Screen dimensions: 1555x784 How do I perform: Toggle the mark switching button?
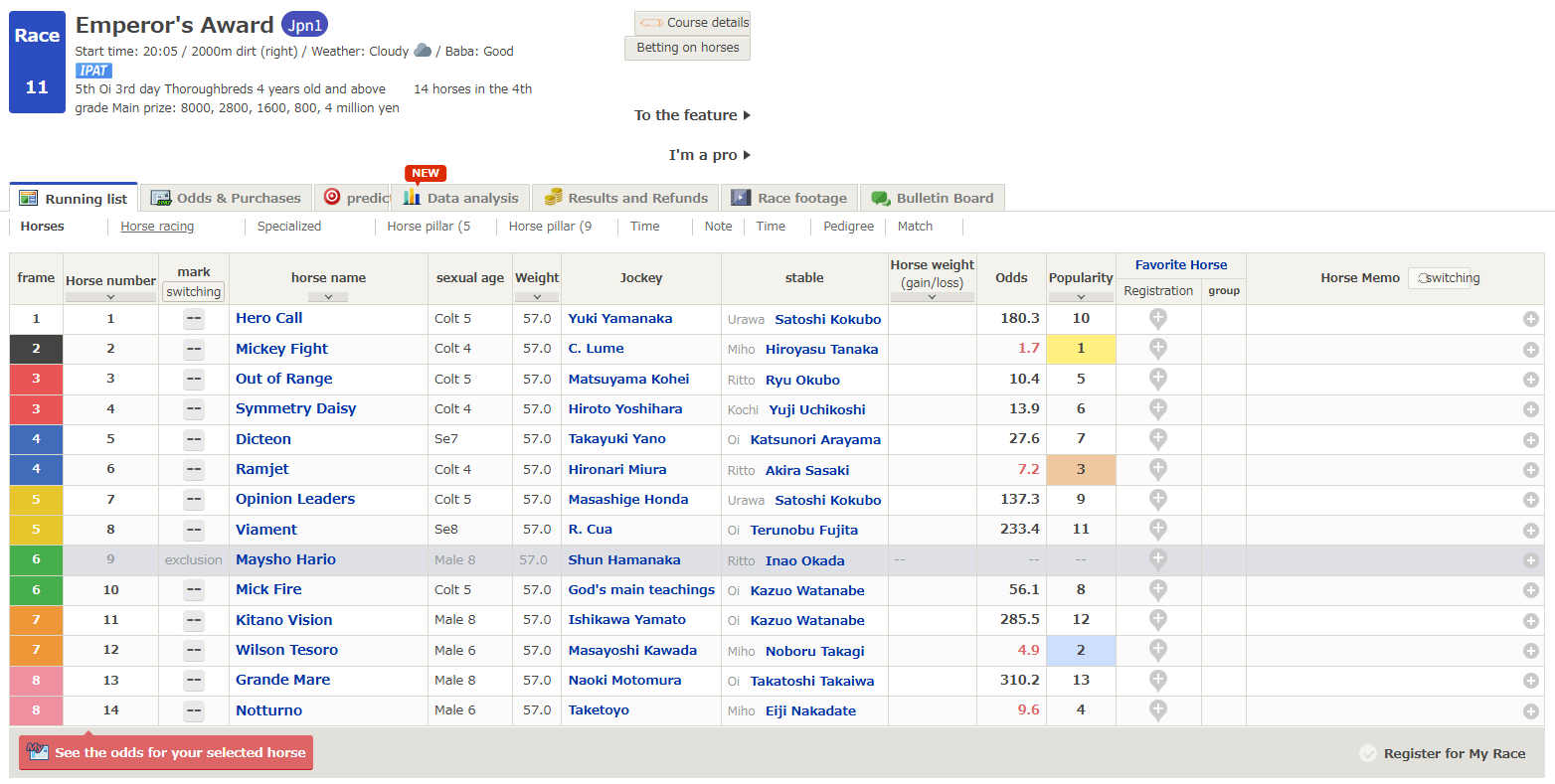(194, 292)
